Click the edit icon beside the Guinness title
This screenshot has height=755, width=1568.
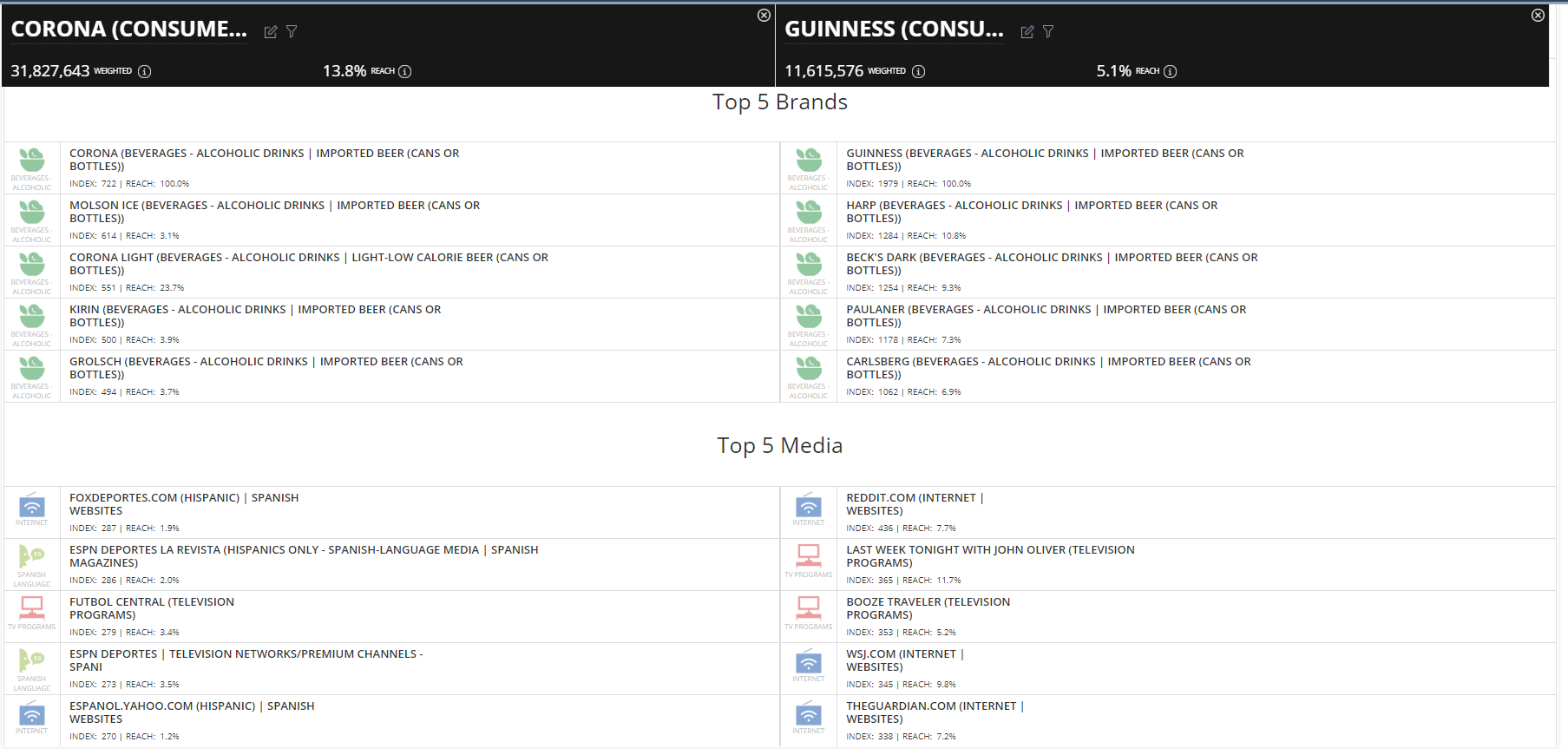click(x=1027, y=32)
